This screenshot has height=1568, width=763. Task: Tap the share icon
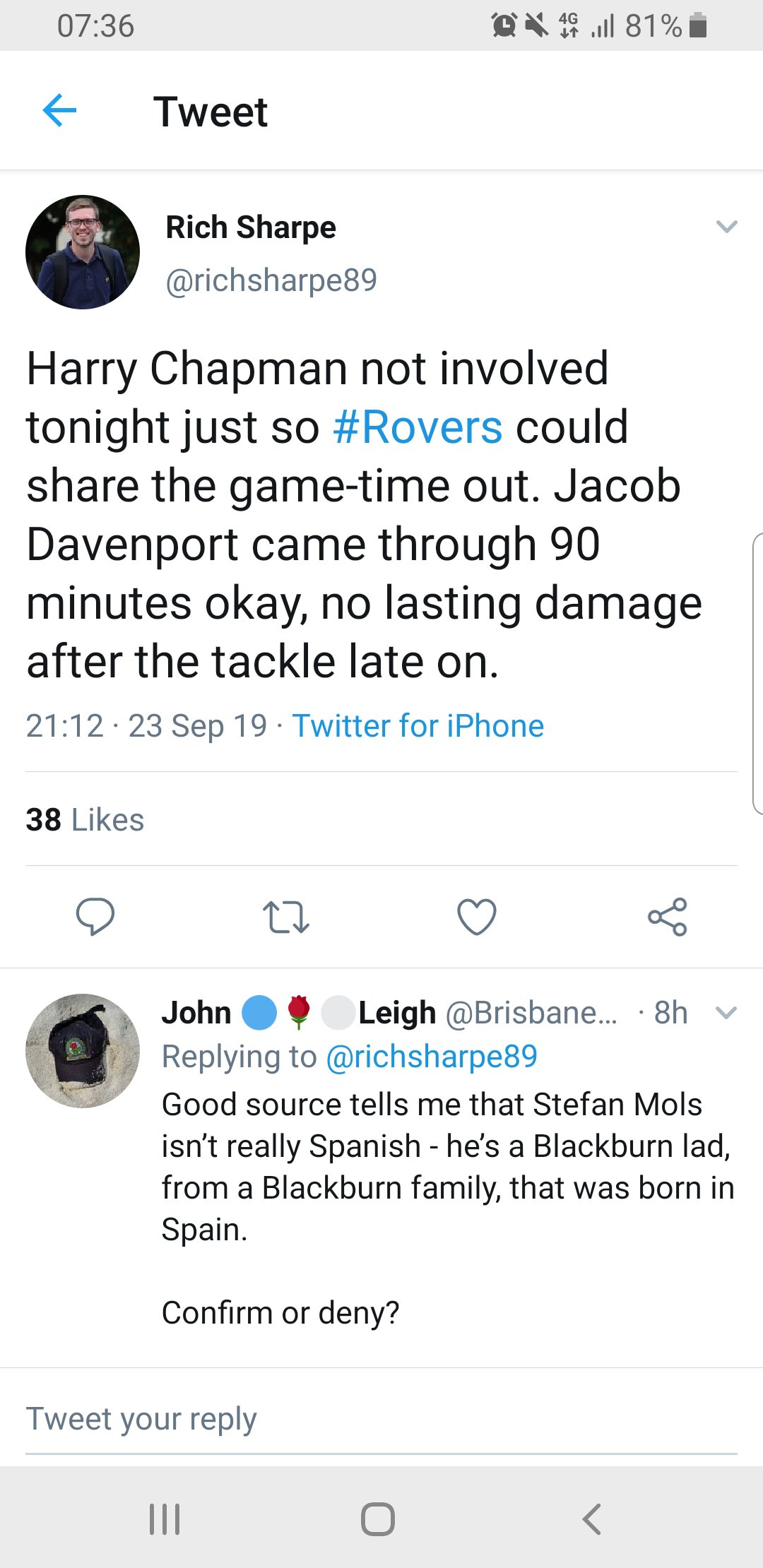tap(668, 916)
